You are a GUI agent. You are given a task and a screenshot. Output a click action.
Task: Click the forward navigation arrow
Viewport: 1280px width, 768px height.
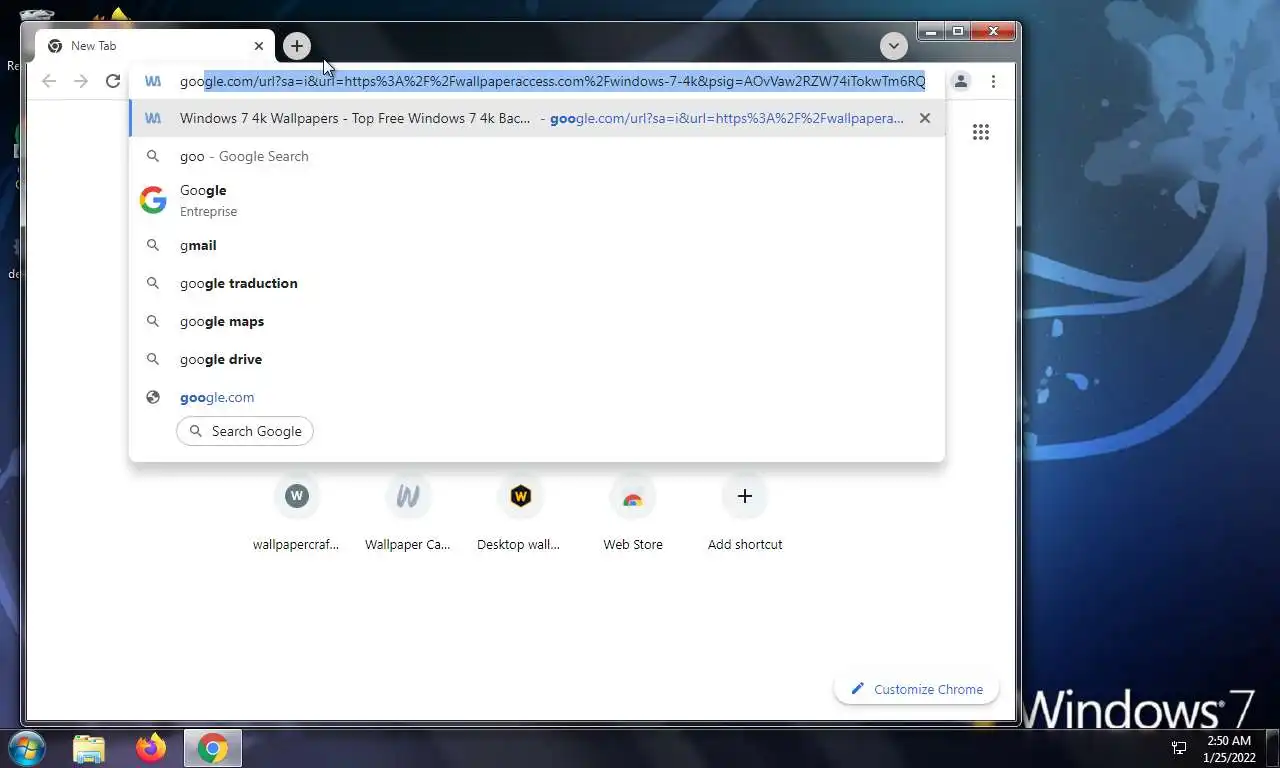pos(81,81)
